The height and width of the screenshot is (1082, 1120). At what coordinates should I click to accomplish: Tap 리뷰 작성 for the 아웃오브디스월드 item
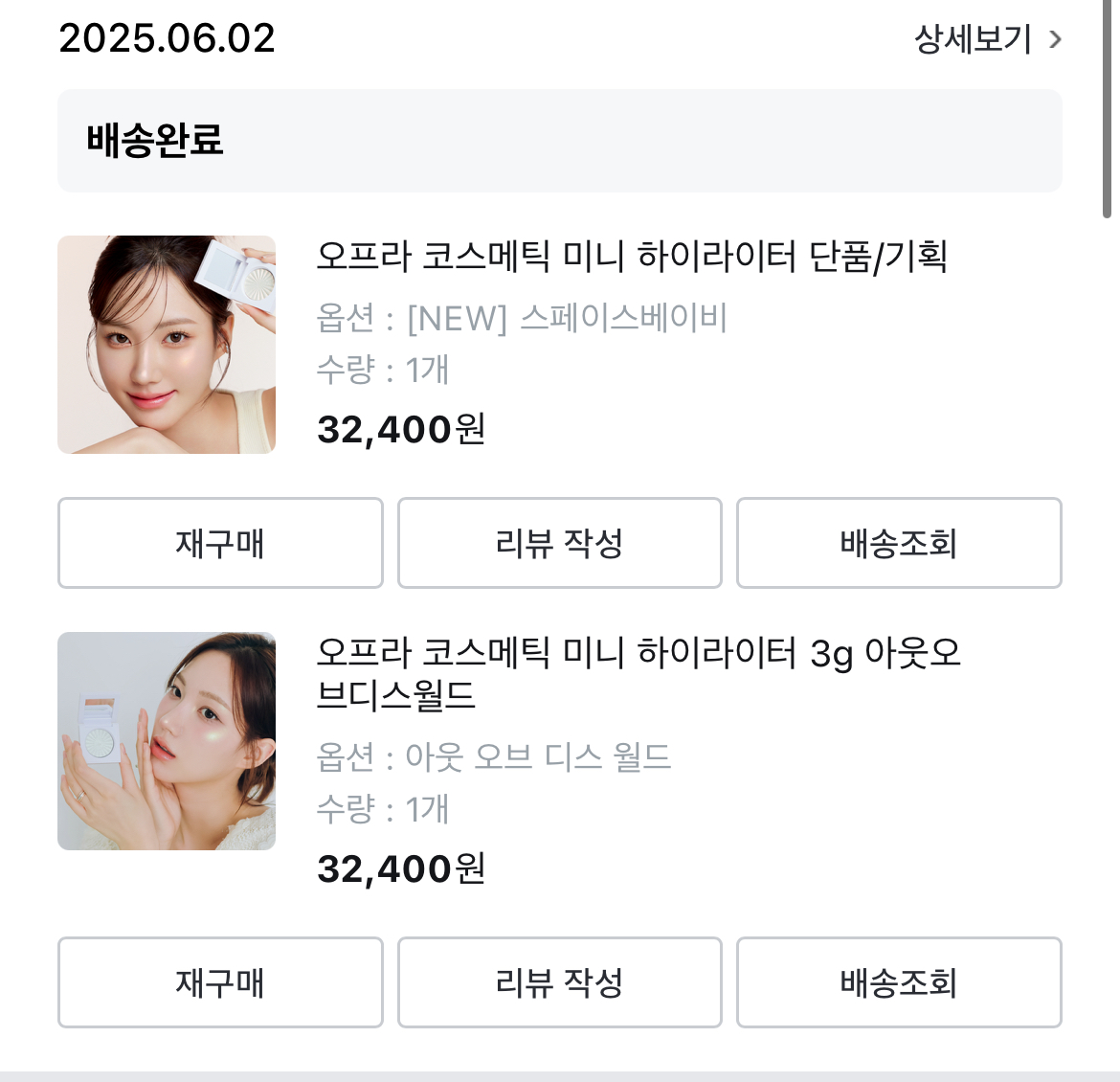point(559,982)
